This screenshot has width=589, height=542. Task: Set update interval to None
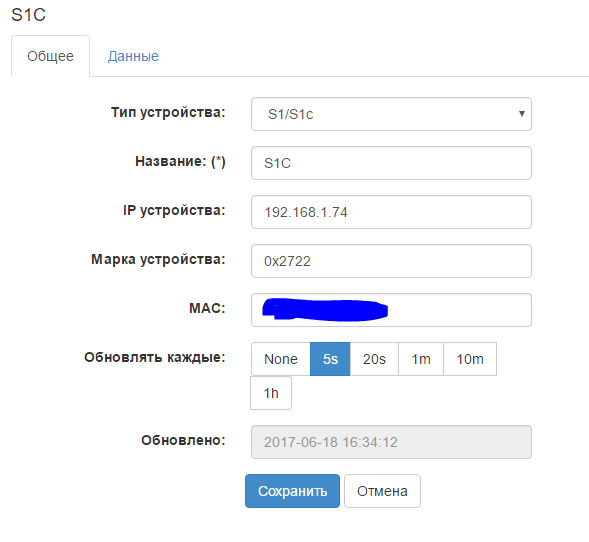(281, 359)
